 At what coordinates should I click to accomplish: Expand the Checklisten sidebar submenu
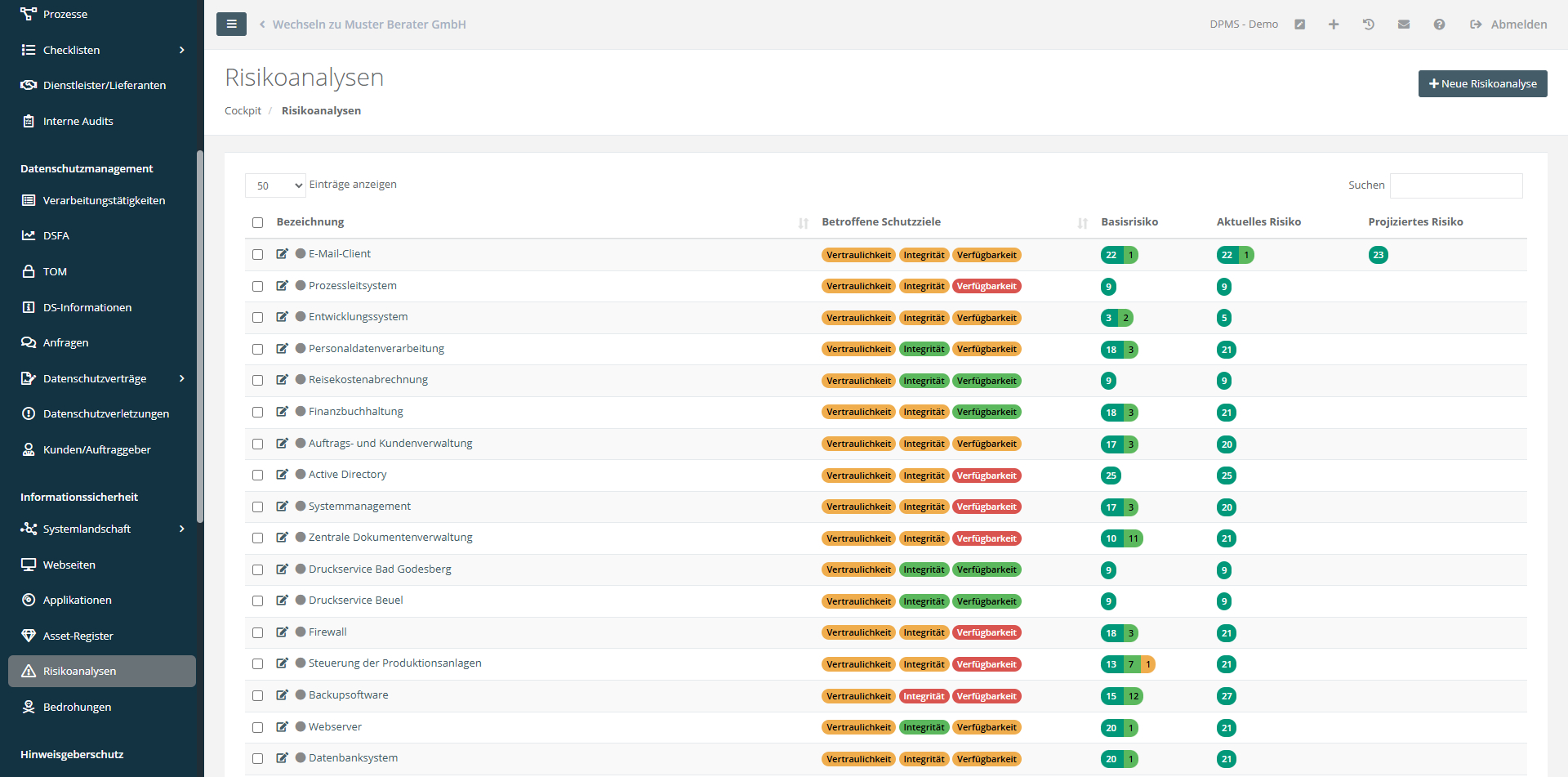click(181, 50)
